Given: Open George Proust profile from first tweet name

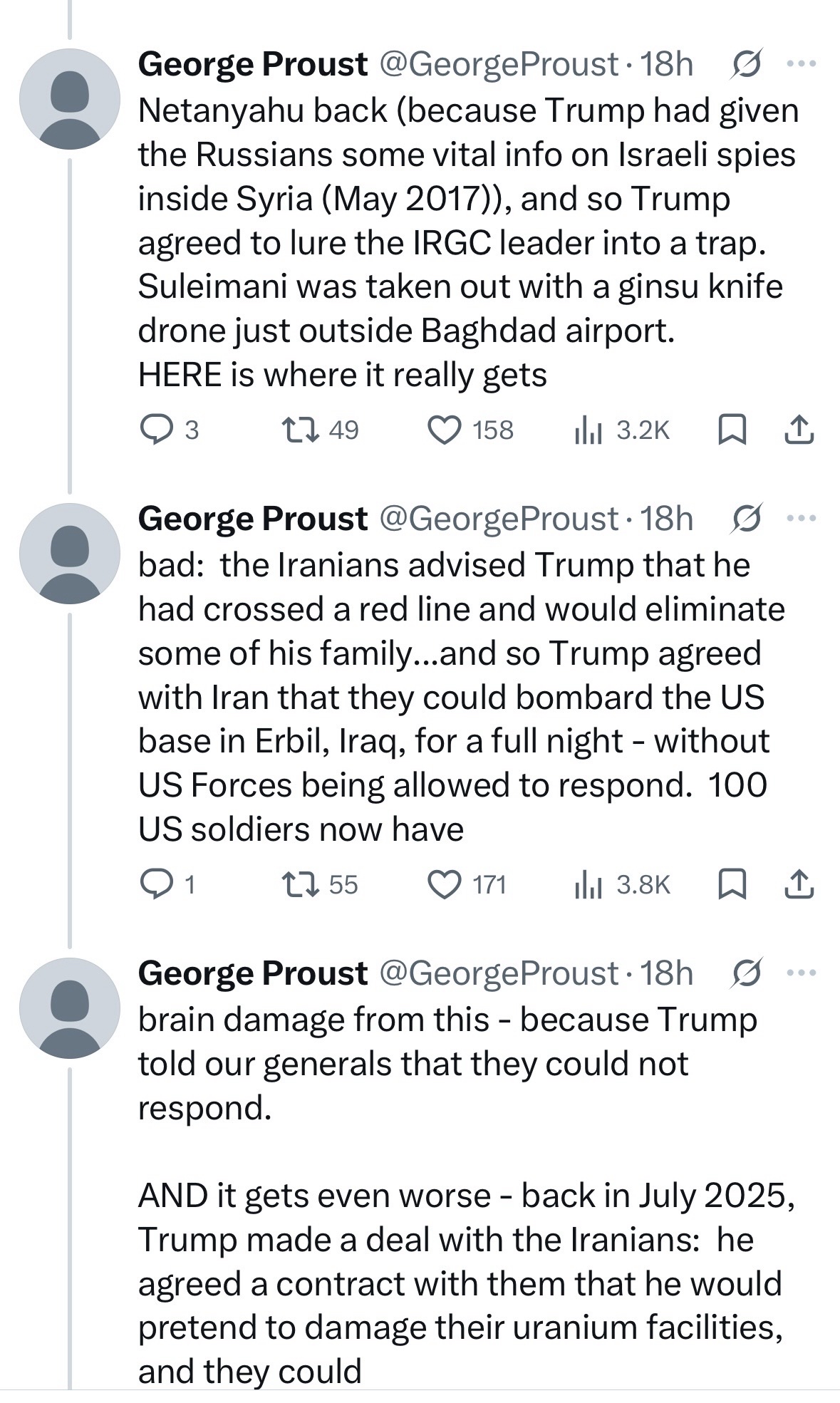Looking at the screenshot, I should point(253,64).
